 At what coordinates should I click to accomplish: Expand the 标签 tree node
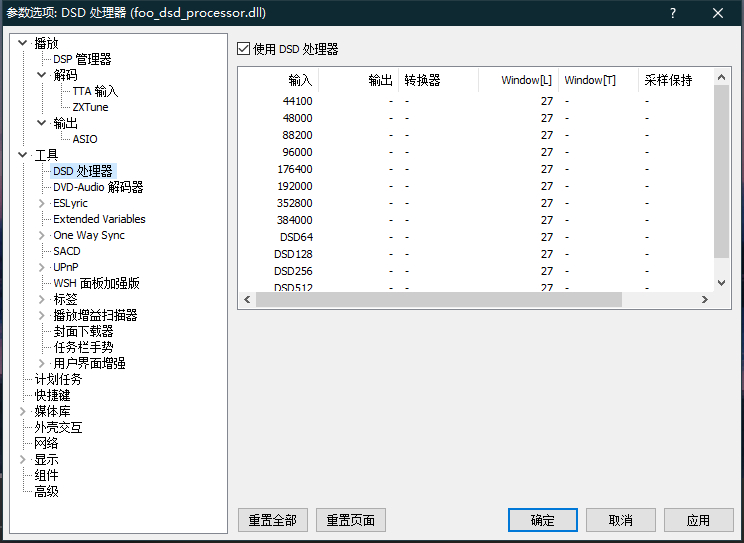(42, 299)
